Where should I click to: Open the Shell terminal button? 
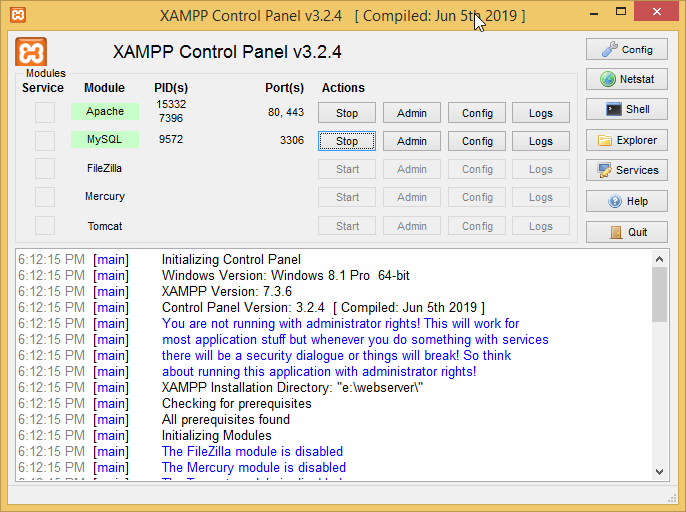[x=626, y=110]
